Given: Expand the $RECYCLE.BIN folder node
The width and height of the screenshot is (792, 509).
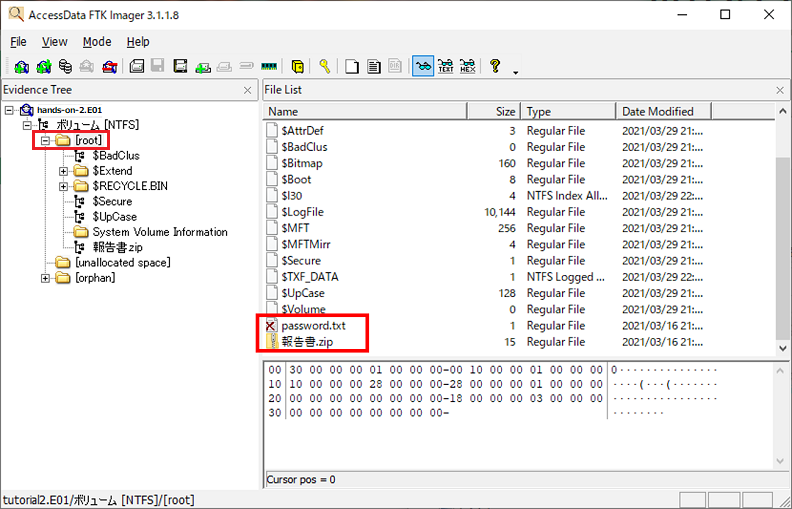Looking at the screenshot, I should [x=63, y=186].
